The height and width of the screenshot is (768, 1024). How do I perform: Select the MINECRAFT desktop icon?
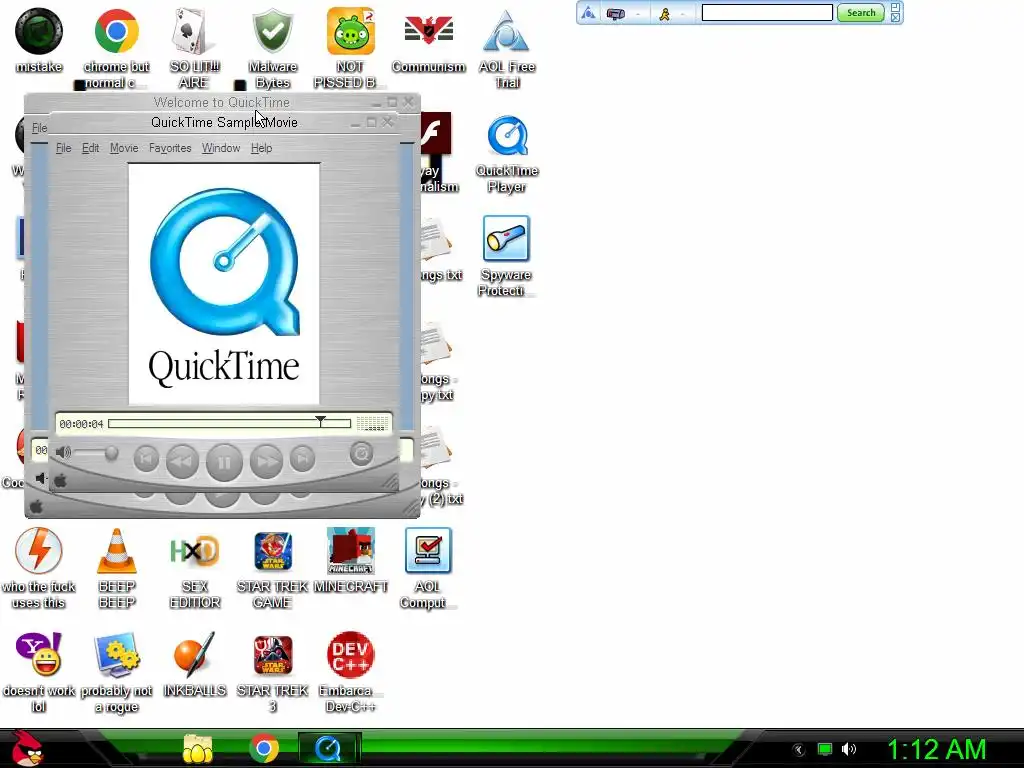click(351, 559)
